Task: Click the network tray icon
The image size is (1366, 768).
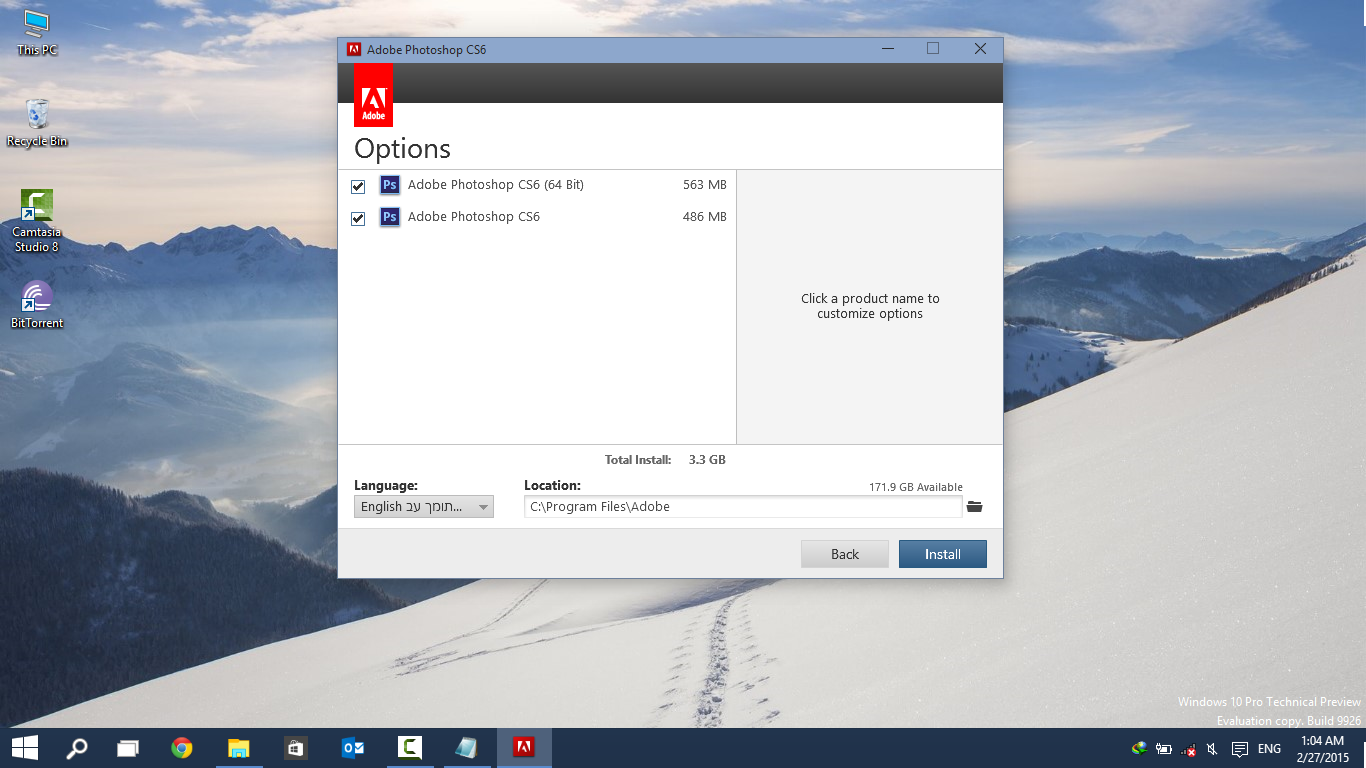Action: [1189, 749]
